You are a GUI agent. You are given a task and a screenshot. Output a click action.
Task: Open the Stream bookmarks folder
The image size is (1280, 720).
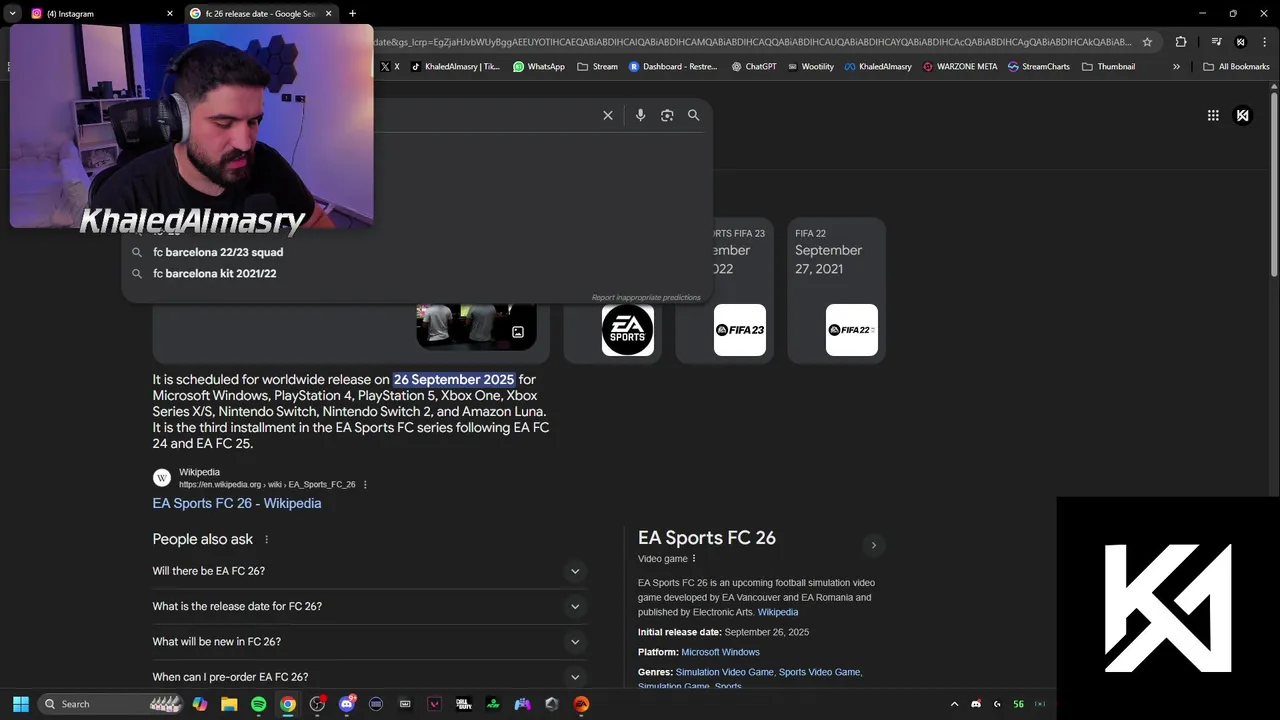[598, 67]
